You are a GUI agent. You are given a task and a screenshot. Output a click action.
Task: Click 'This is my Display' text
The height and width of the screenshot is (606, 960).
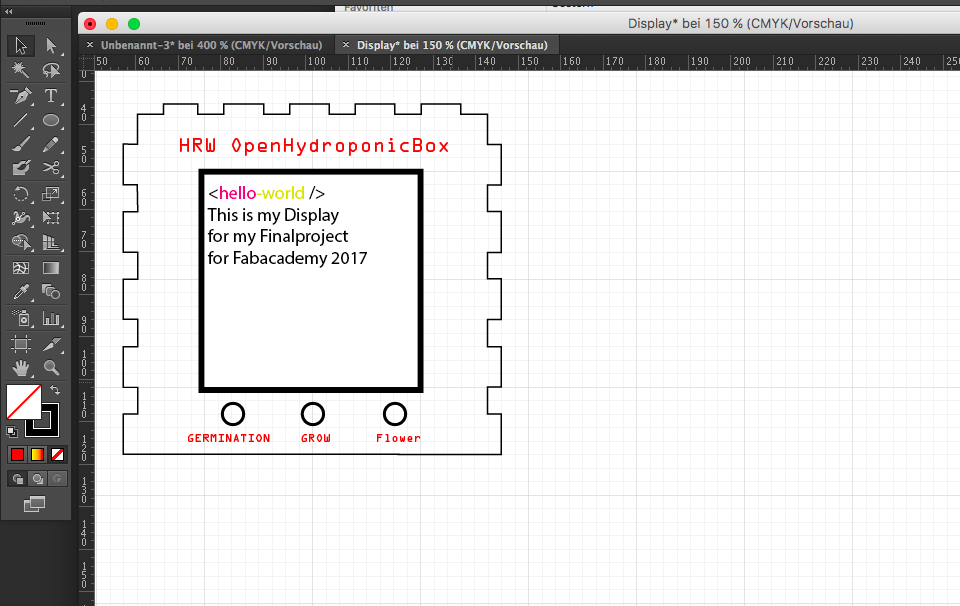pyautogui.click(x=273, y=215)
